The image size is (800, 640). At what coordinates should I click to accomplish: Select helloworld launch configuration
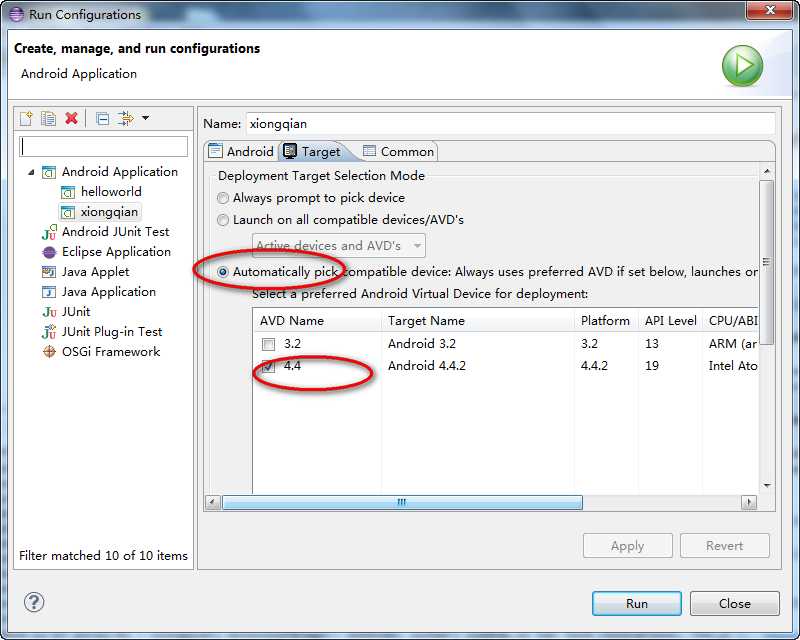[x=111, y=192]
